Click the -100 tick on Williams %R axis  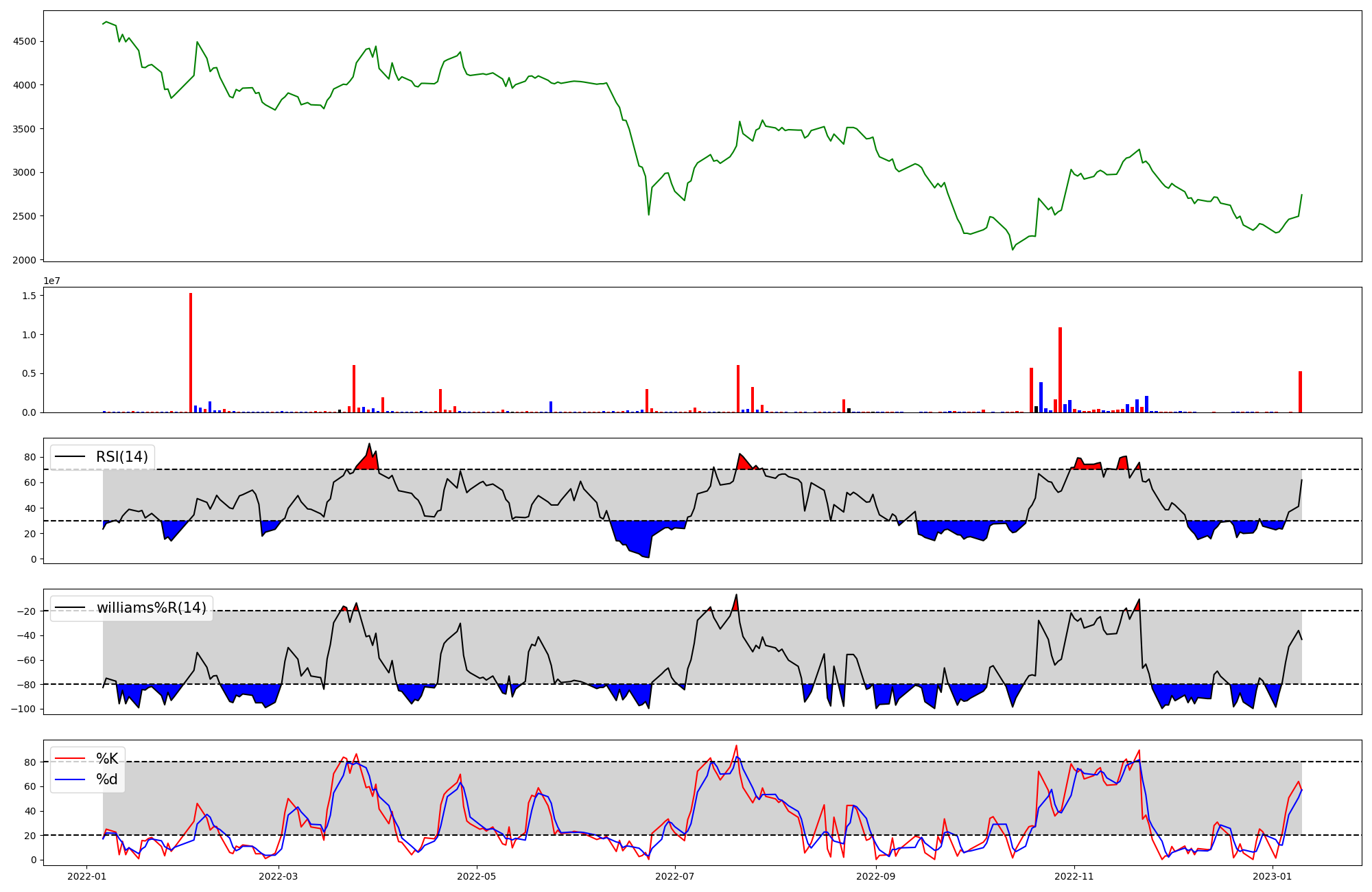23,709
